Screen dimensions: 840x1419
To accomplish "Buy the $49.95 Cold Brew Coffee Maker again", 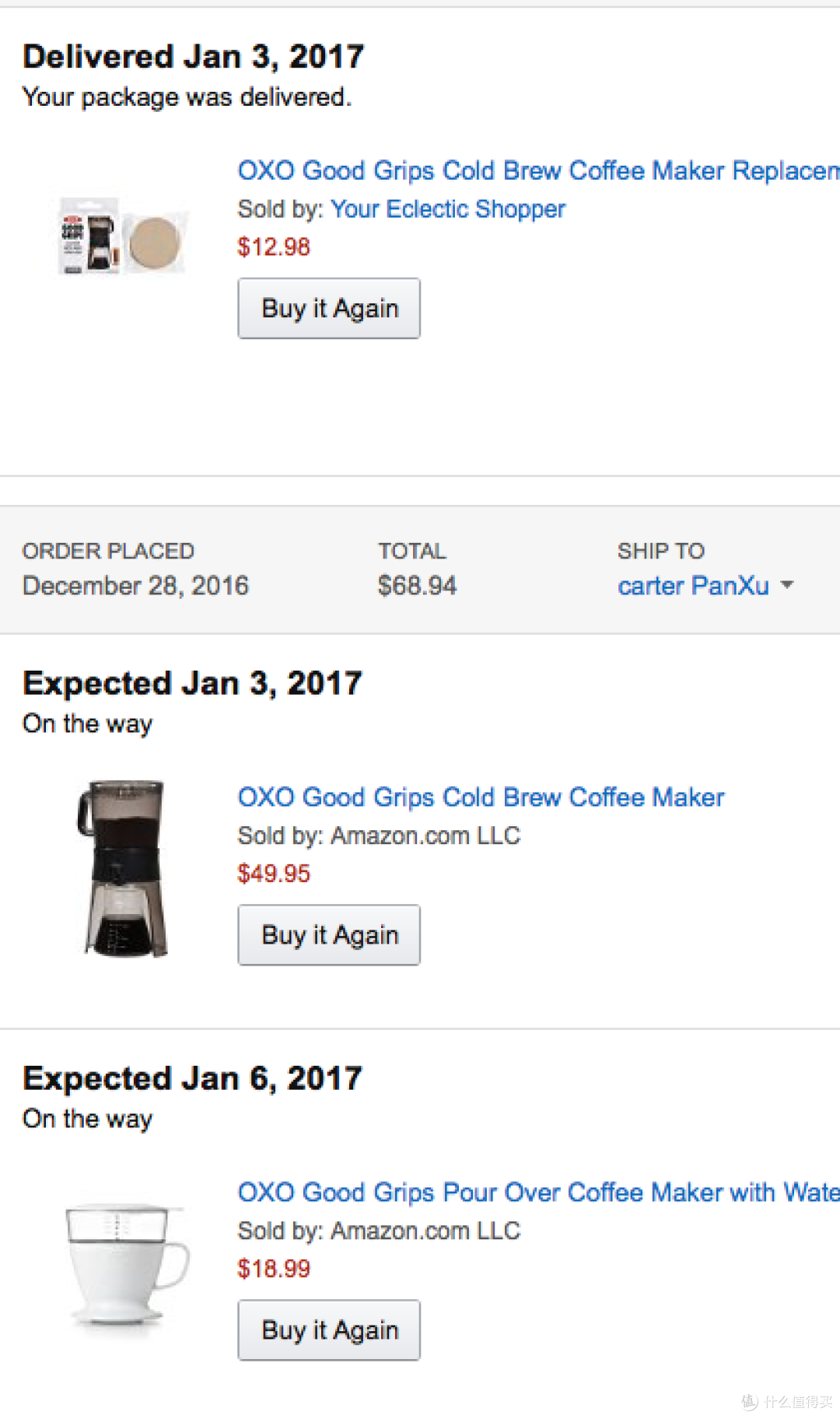I will pyautogui.click(x=329, y=934).
